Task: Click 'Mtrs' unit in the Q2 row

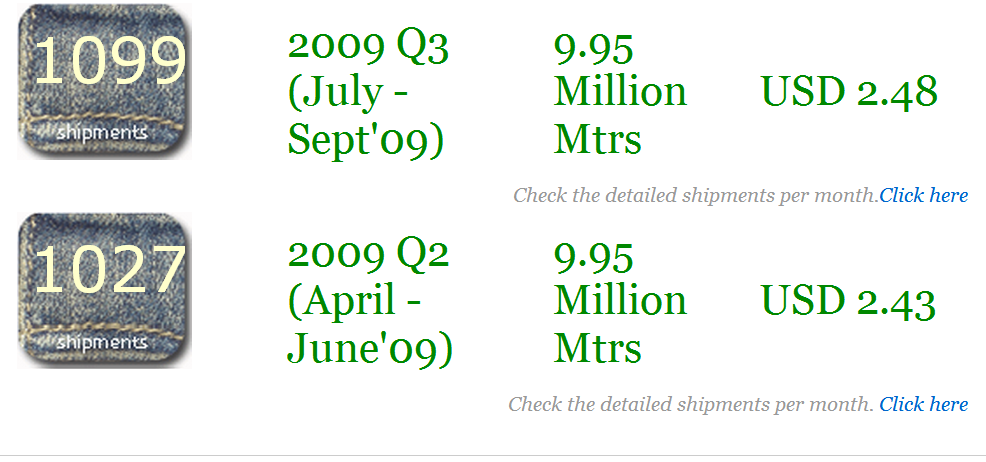Action: [x=597, y=348]
